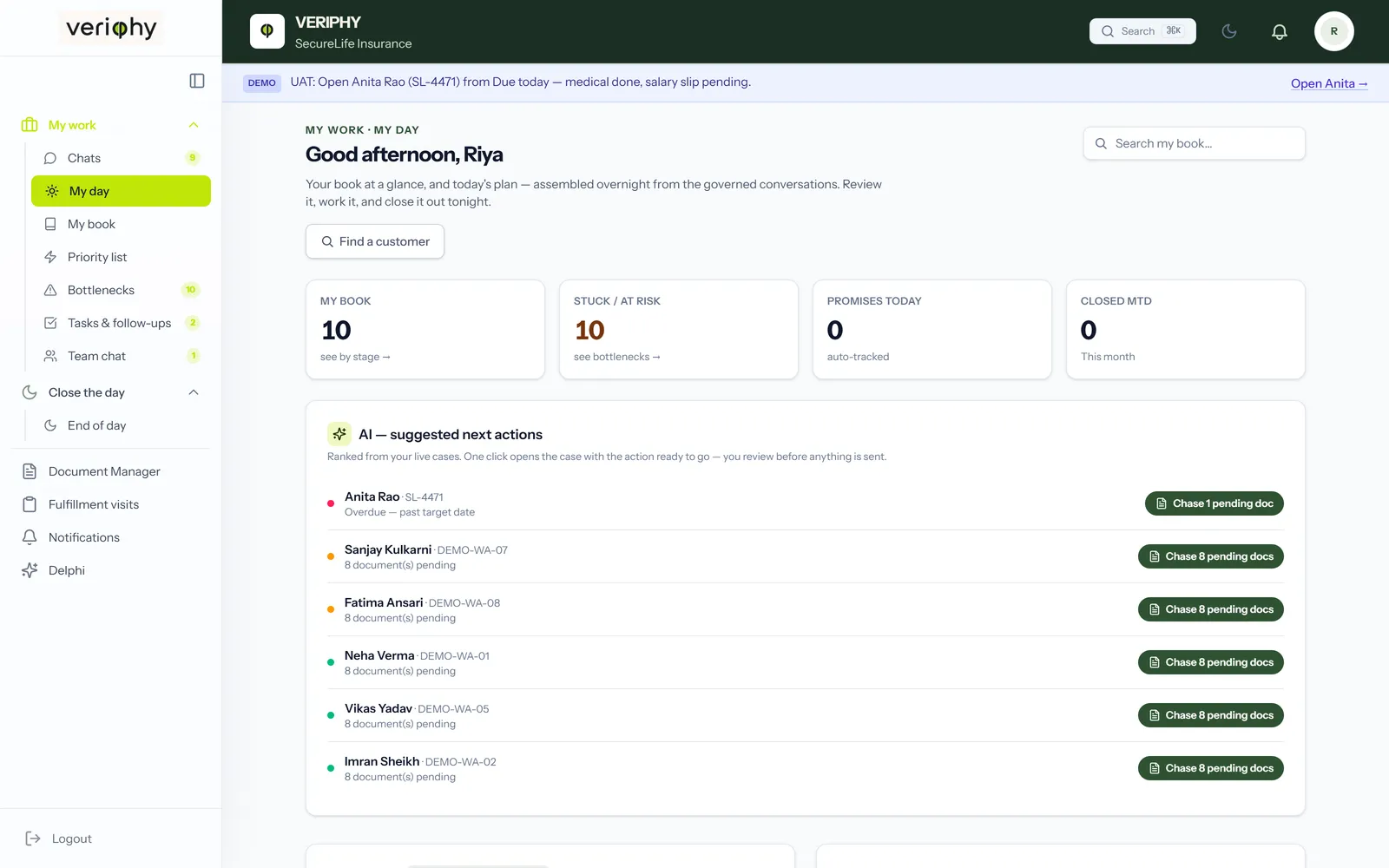
Task: Open Chats in sidebar
Action: (121, 158)
